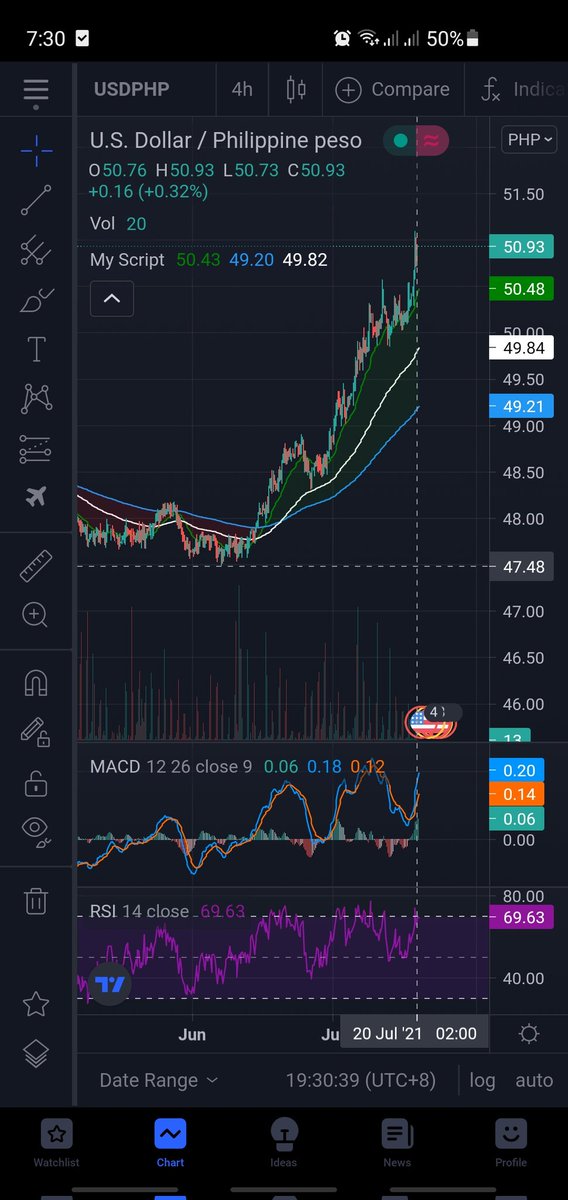Viewport: 568px width, 1200px height.
Task: Switch to the Ideas tab
Action: click(x=284, y=1142)
